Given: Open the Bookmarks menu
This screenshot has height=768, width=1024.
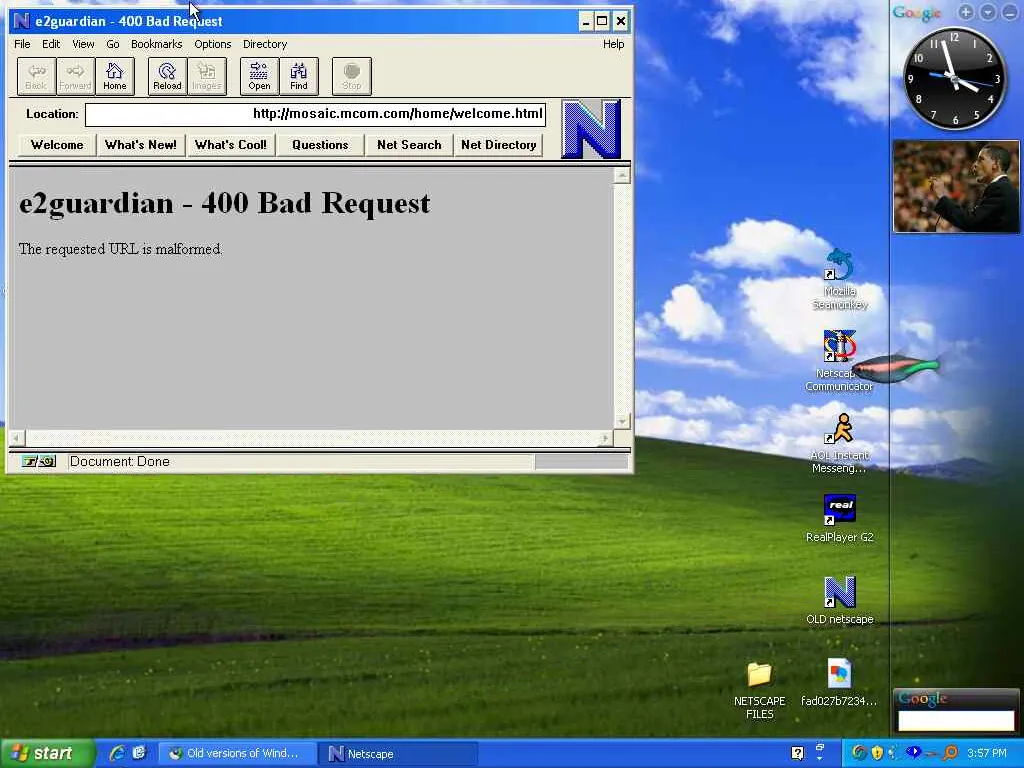Looking at the screenshot, I should coord(157,44).
